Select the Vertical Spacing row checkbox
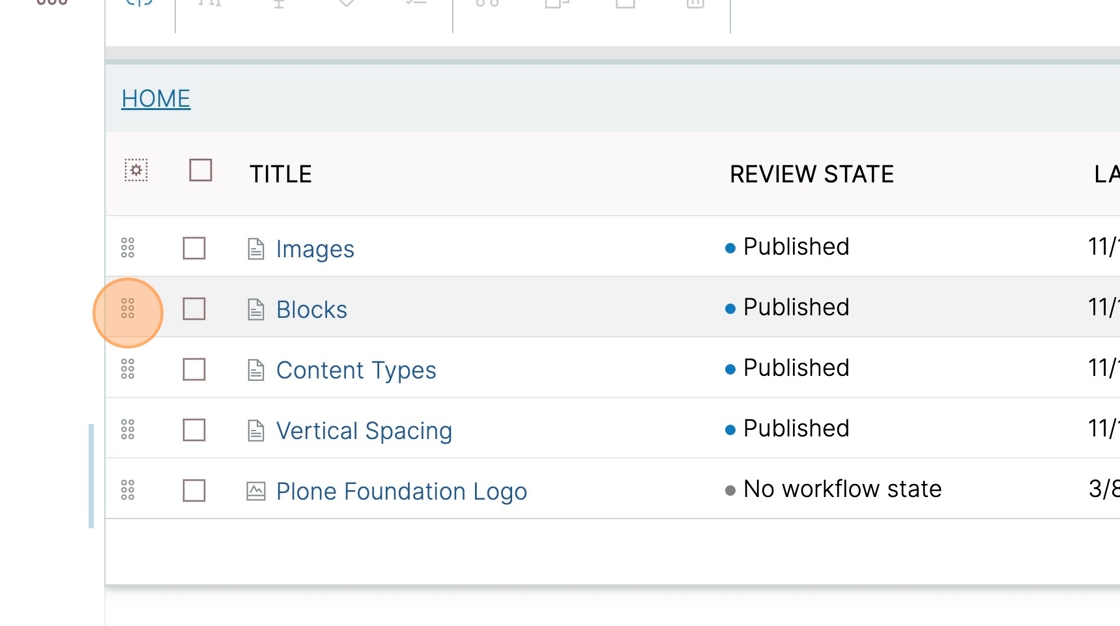 point(194,430)
